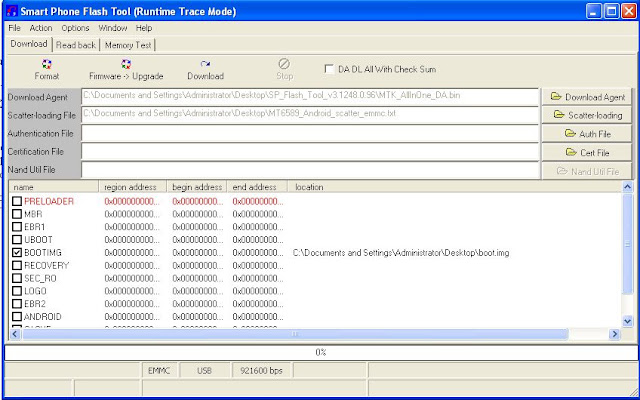
Task: Open the Options menu
Action: point(75,28)
